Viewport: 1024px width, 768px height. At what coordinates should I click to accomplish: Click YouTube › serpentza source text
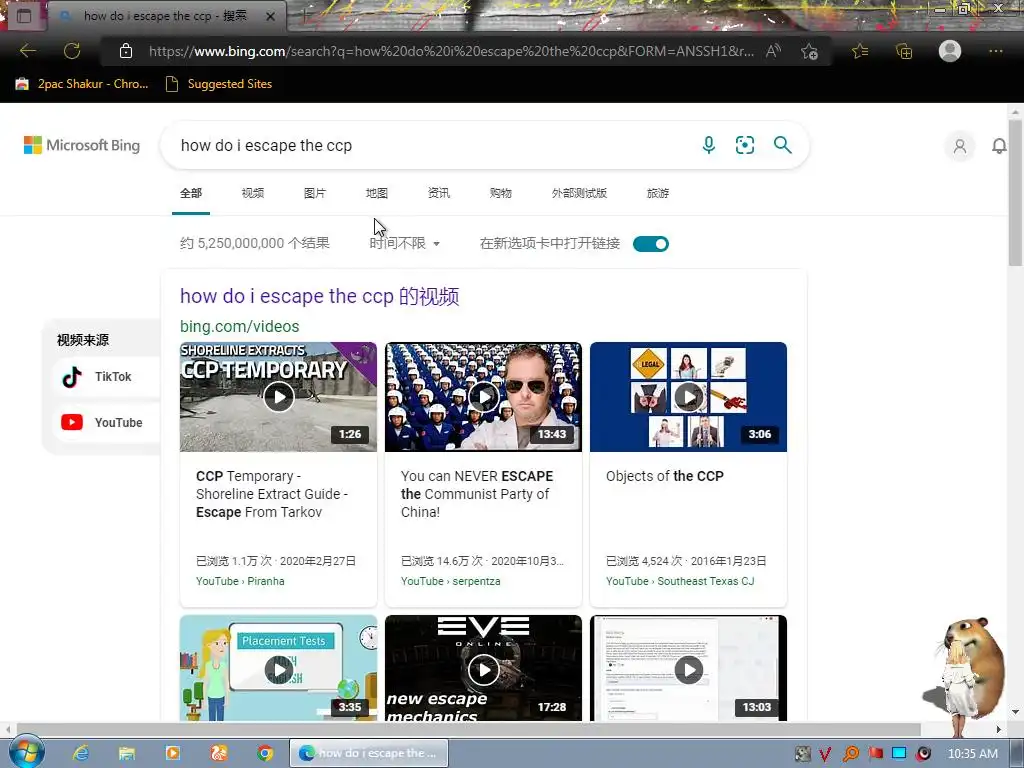pyautogui.click(x=451, y=581)
